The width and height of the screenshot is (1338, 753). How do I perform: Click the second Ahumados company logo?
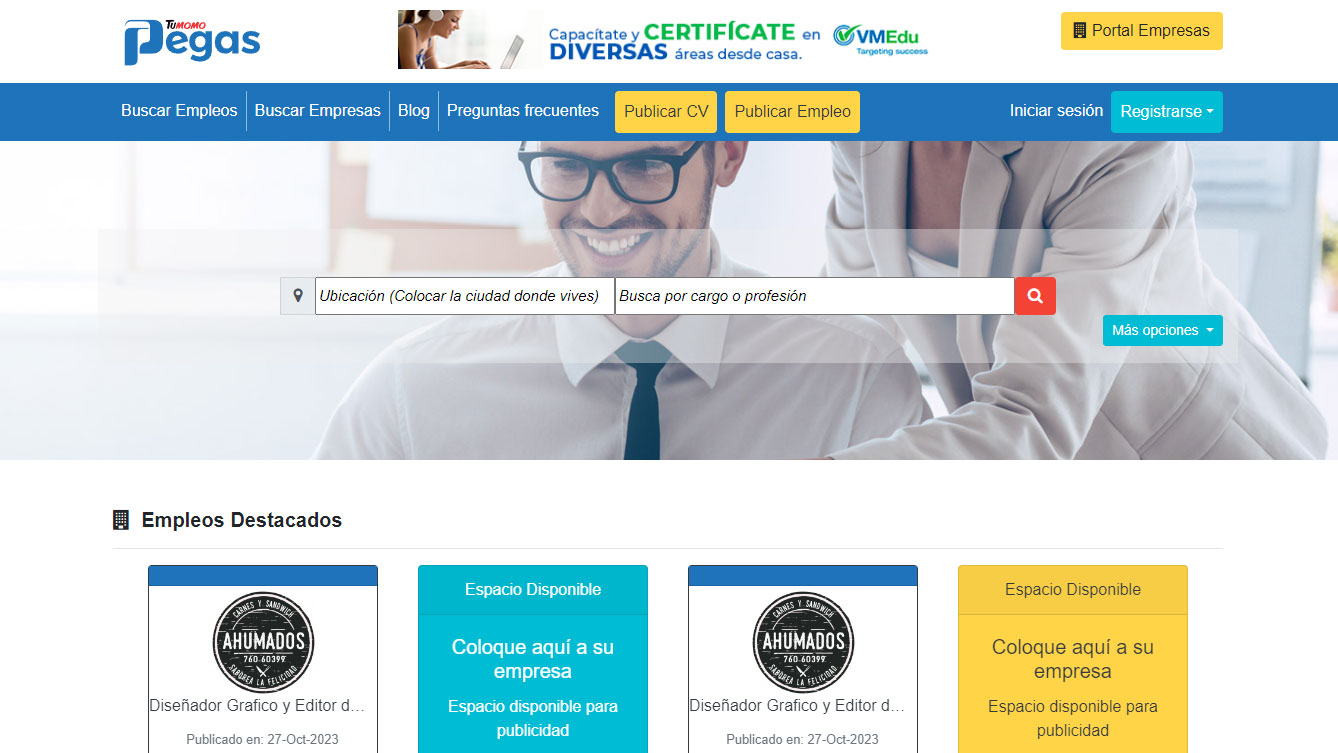coord(803,642)
